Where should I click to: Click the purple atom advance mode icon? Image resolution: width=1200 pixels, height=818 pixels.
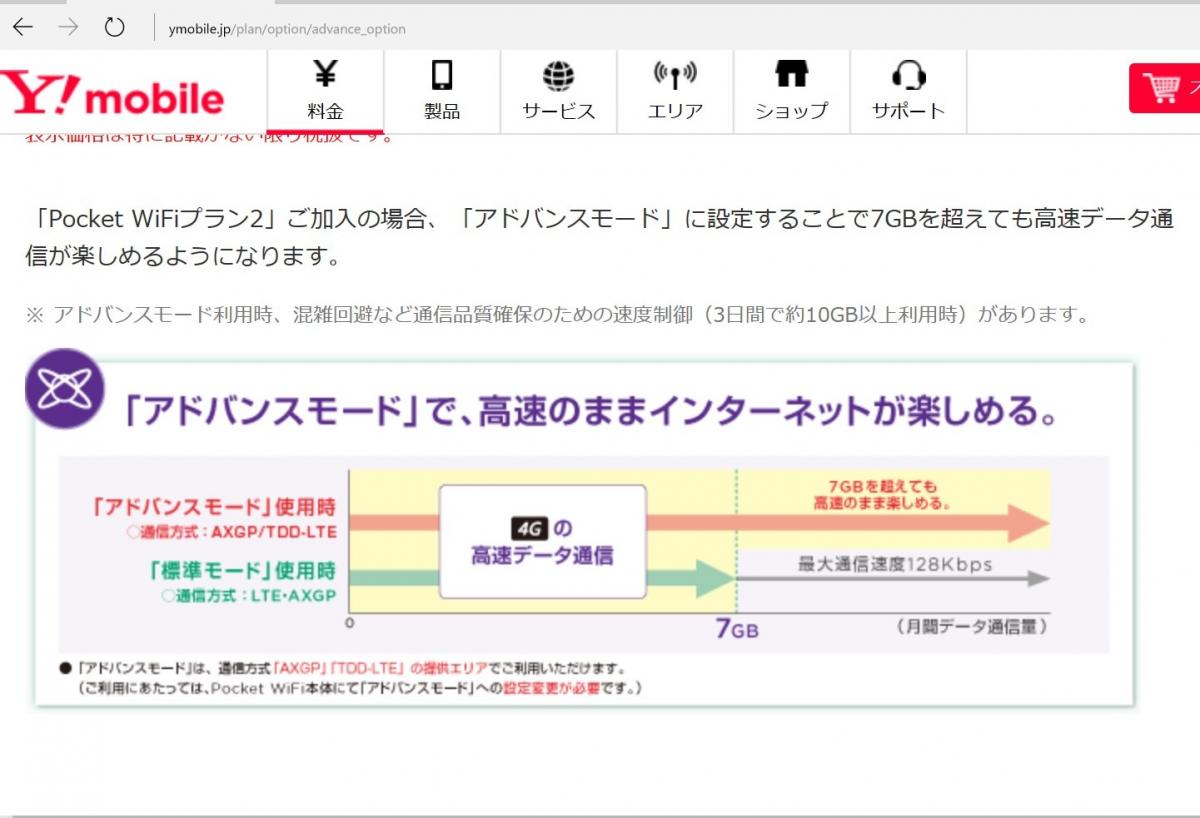[x=65, y=389]
